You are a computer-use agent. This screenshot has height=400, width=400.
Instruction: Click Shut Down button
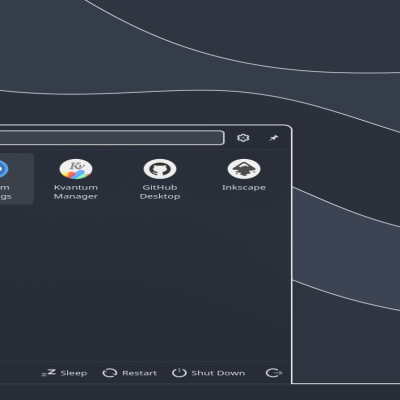[x=209, y=373]
